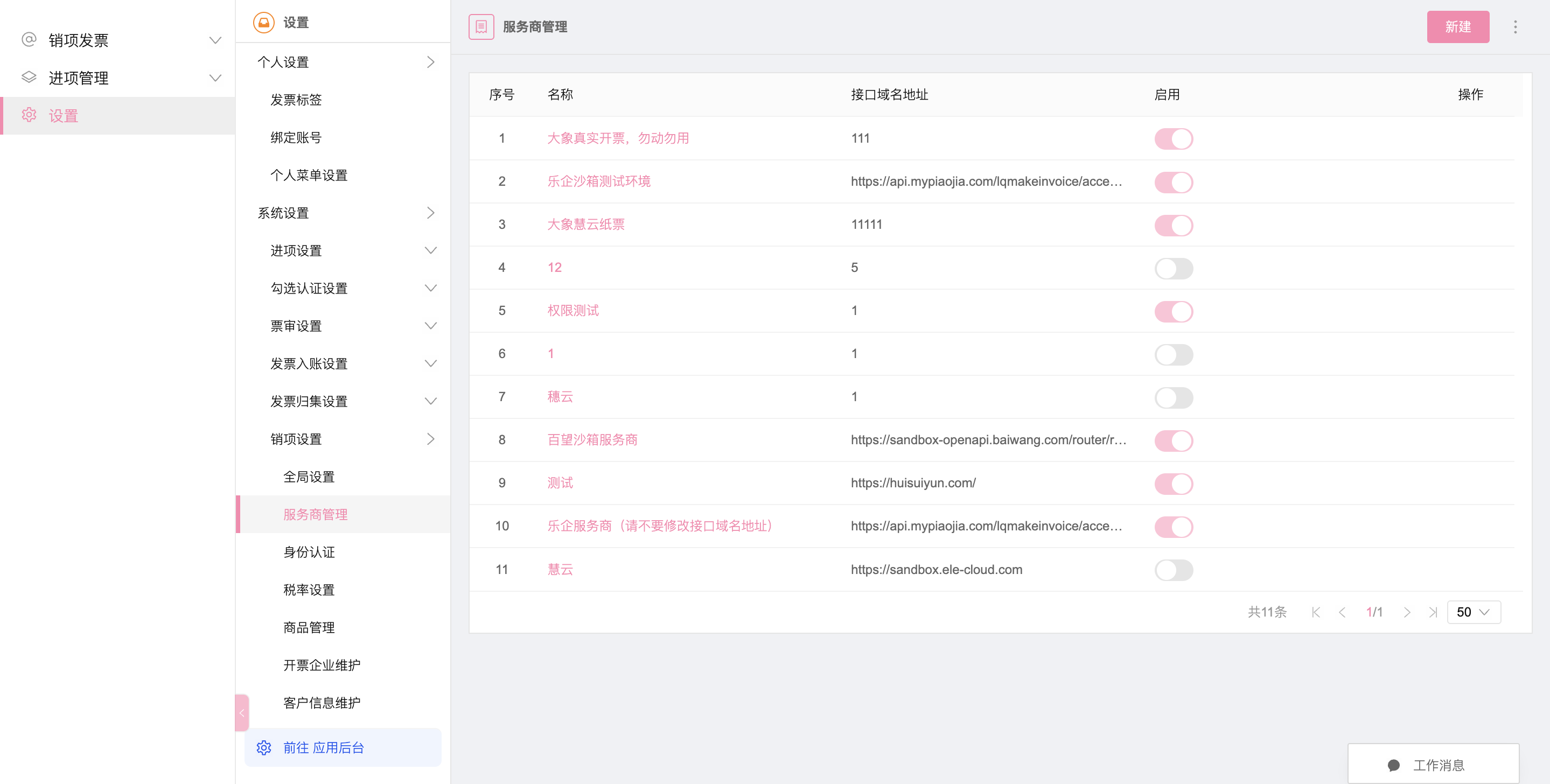Toggle the 大象慧云纸票 enable switch
The width and height of the screenshot is (1550, 784).
pyautogui.click(x=1174, y=225)
